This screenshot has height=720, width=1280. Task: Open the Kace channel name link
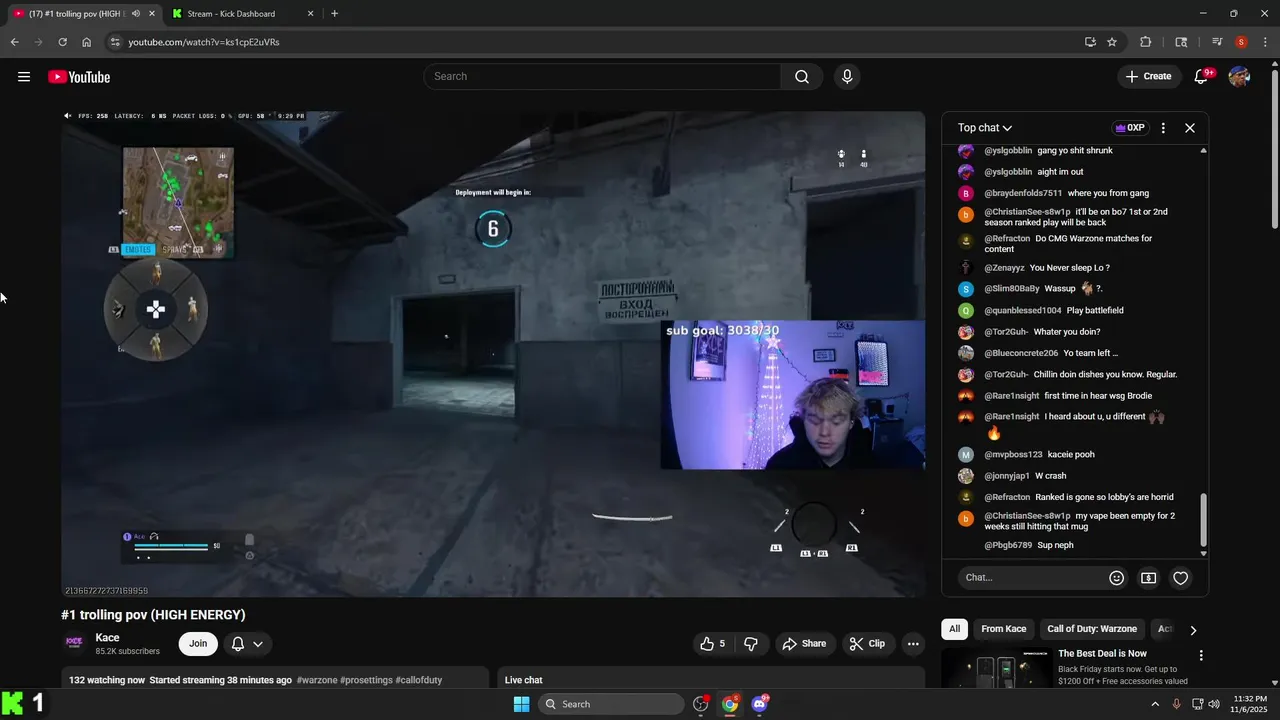[107, 638]
